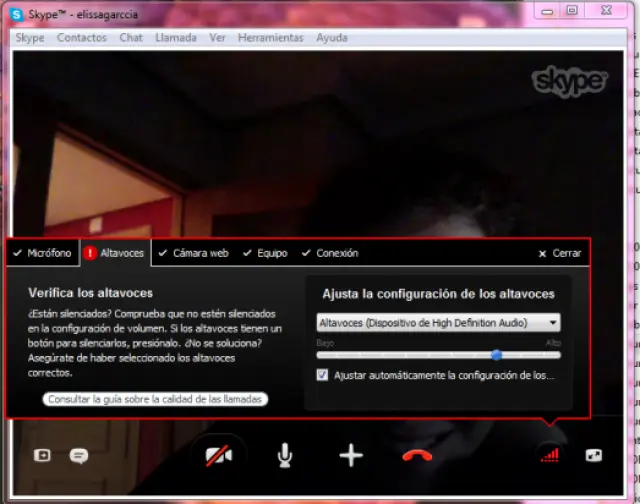Open the contacts list panel icon
The width and height of the screenshot is (640, 504).
[42, 455]
